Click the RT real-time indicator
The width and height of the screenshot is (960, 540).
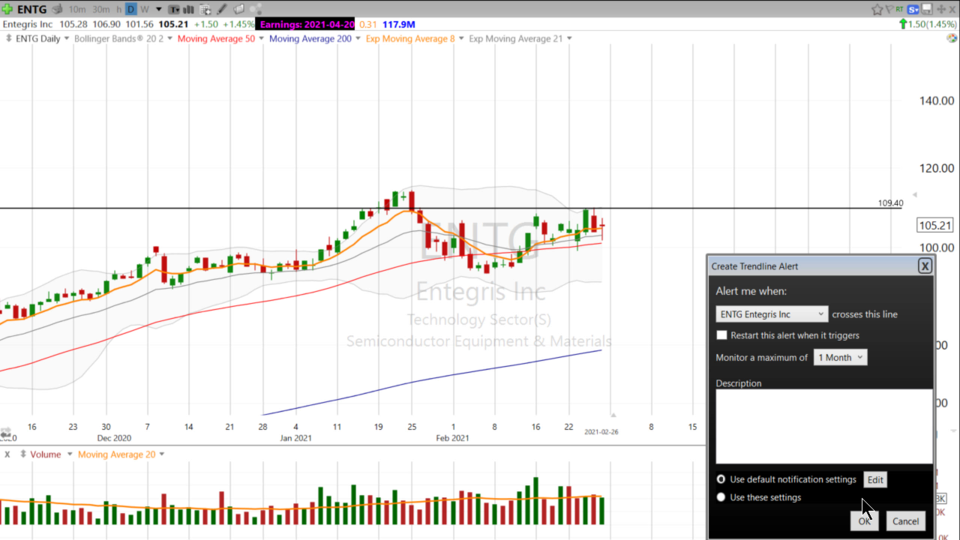tap(899, 9)
